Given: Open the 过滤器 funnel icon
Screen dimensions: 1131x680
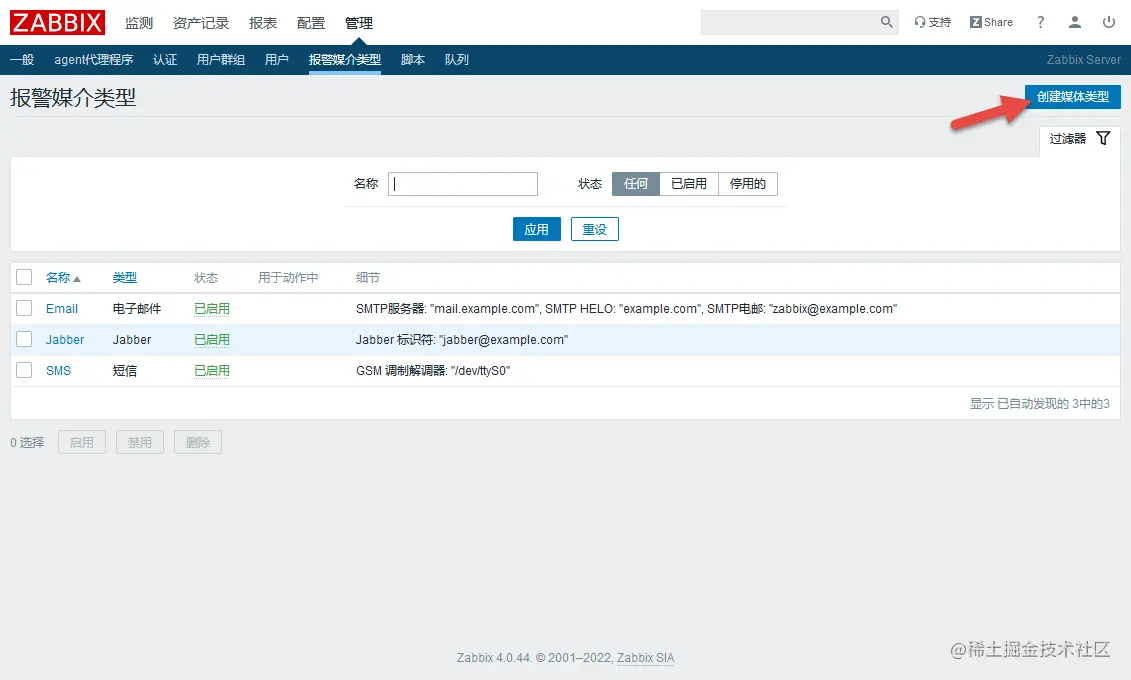Looking at the screenshot, I should 1103,138.
